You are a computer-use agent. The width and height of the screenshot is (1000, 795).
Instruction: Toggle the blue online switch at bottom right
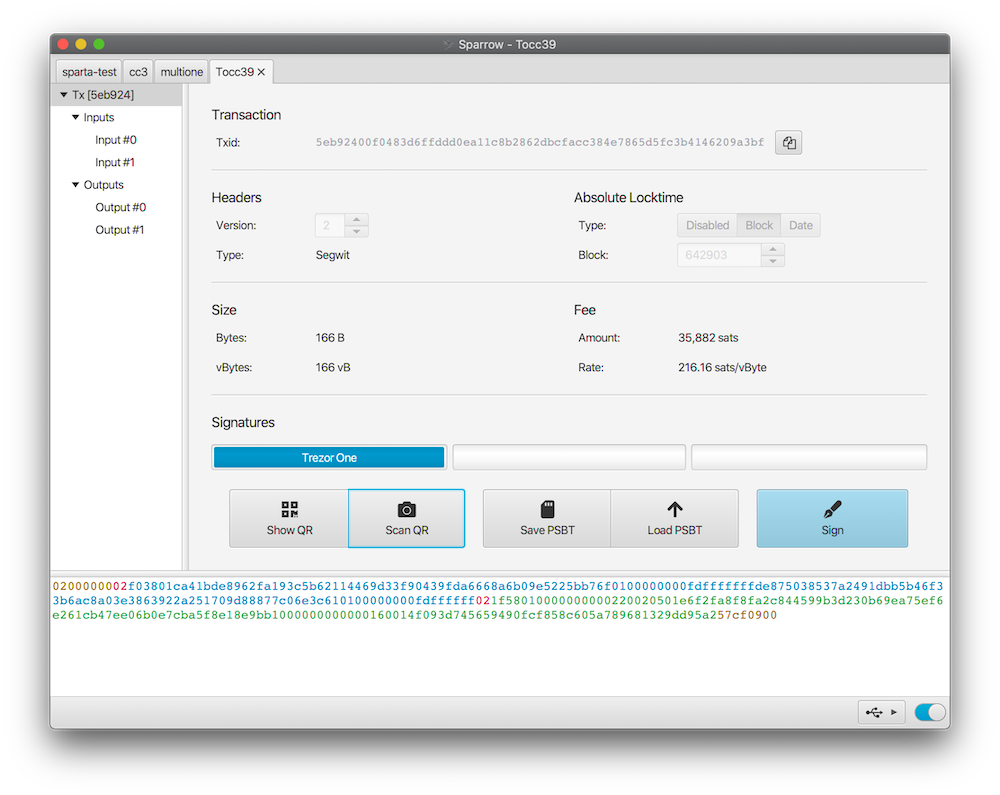coord(929,712)
